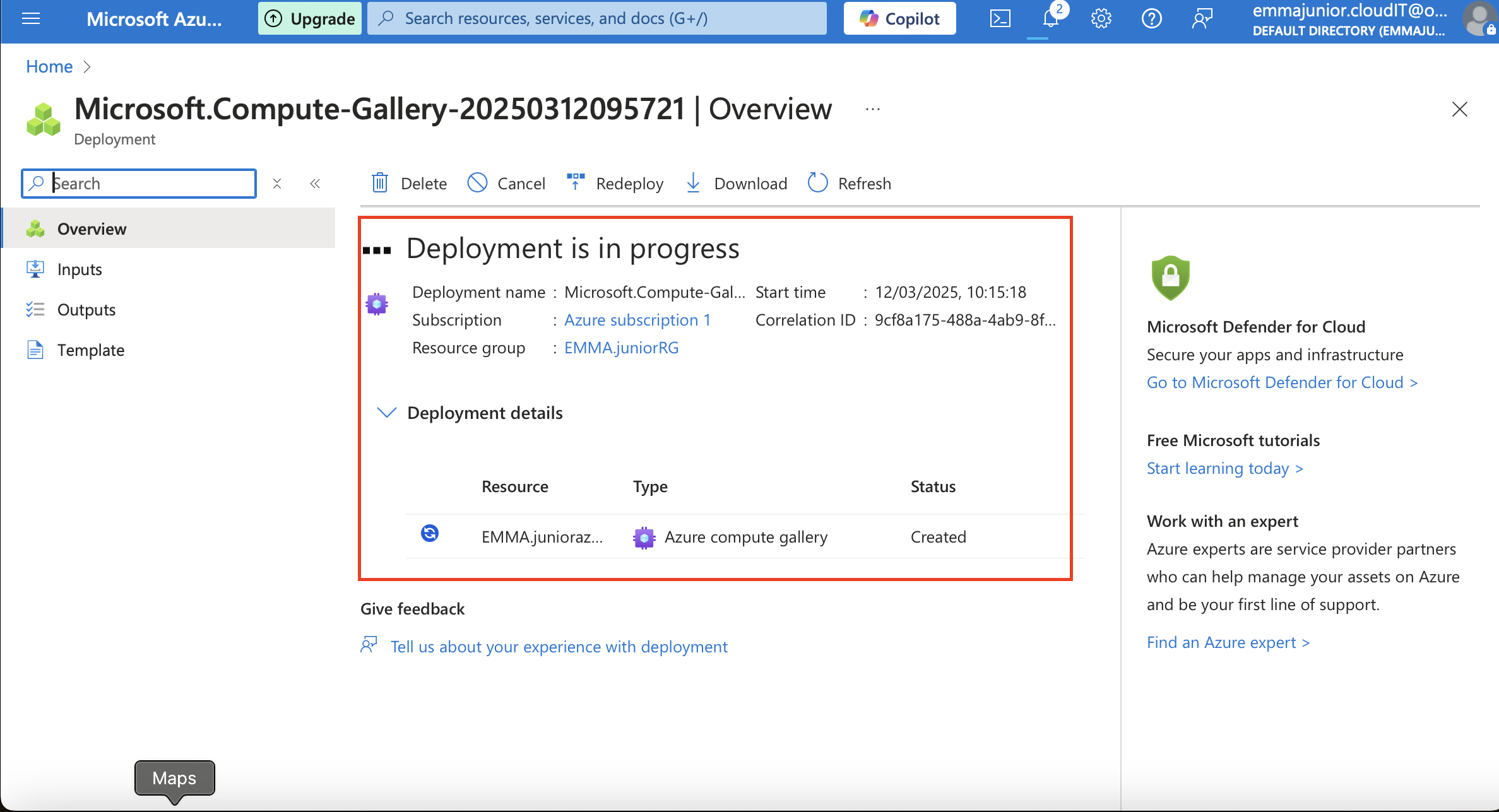1499x812 pixels.
Task: Open the hamburger portal menu
Action: click(31, 19)
